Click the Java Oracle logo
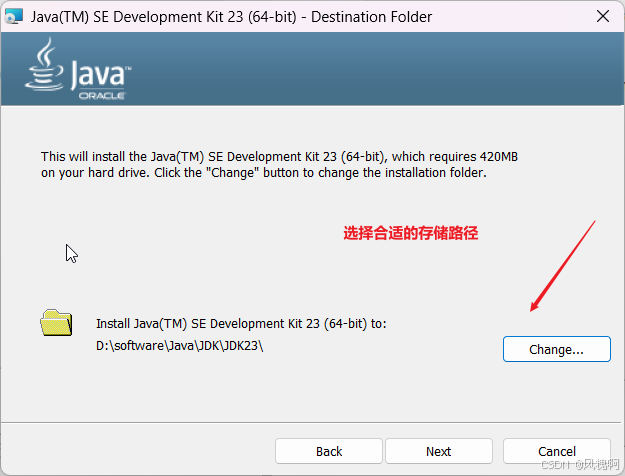This screenshot has height=476, width=625. [78, 69]
